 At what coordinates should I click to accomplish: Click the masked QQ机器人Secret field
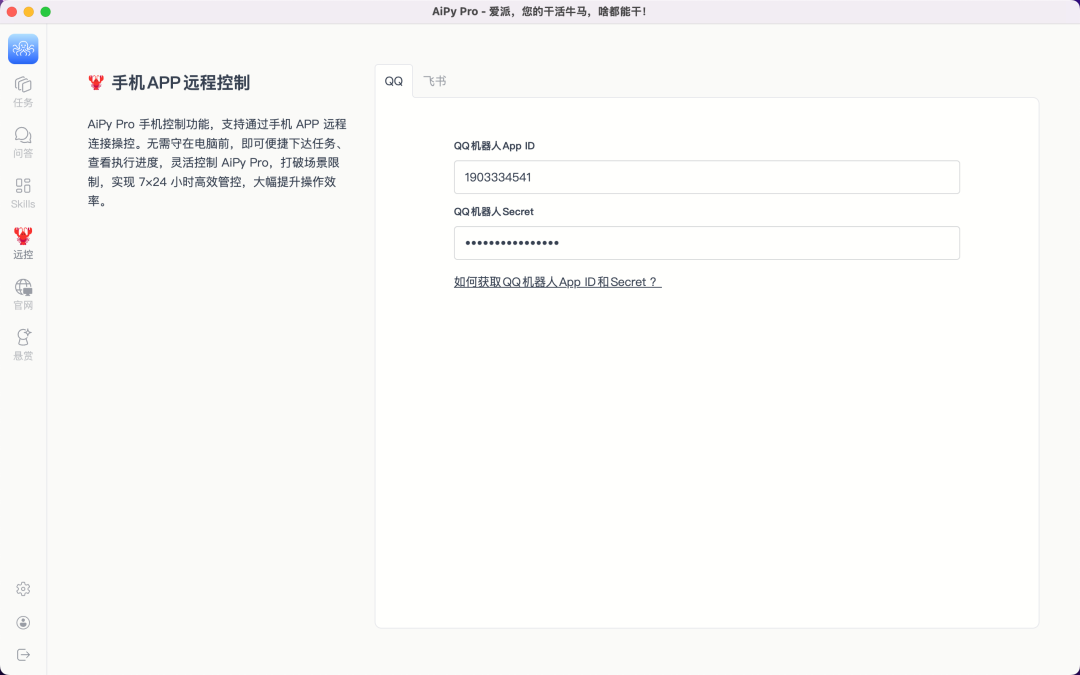point(707,243)
